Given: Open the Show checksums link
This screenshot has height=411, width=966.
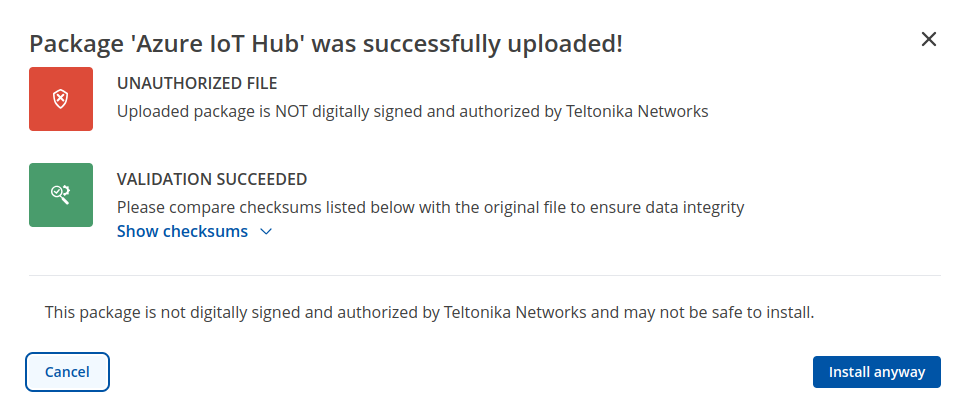Looking at the screenshot, I should (182, 232).
